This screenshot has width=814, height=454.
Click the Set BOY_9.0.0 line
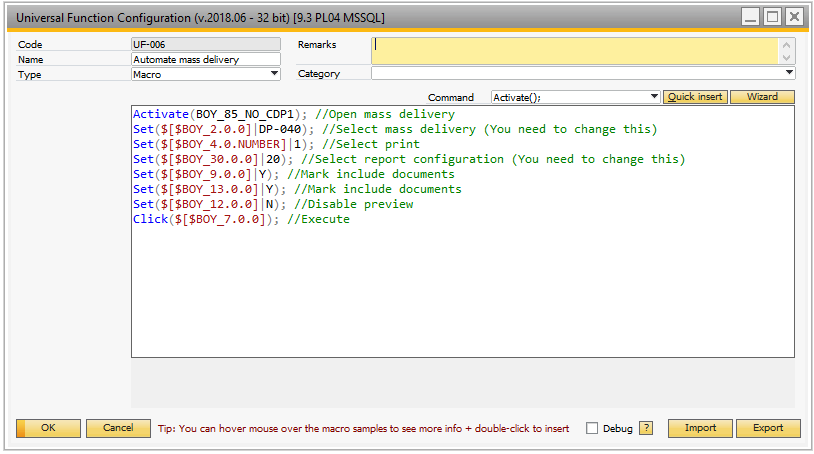coord(294,174)
